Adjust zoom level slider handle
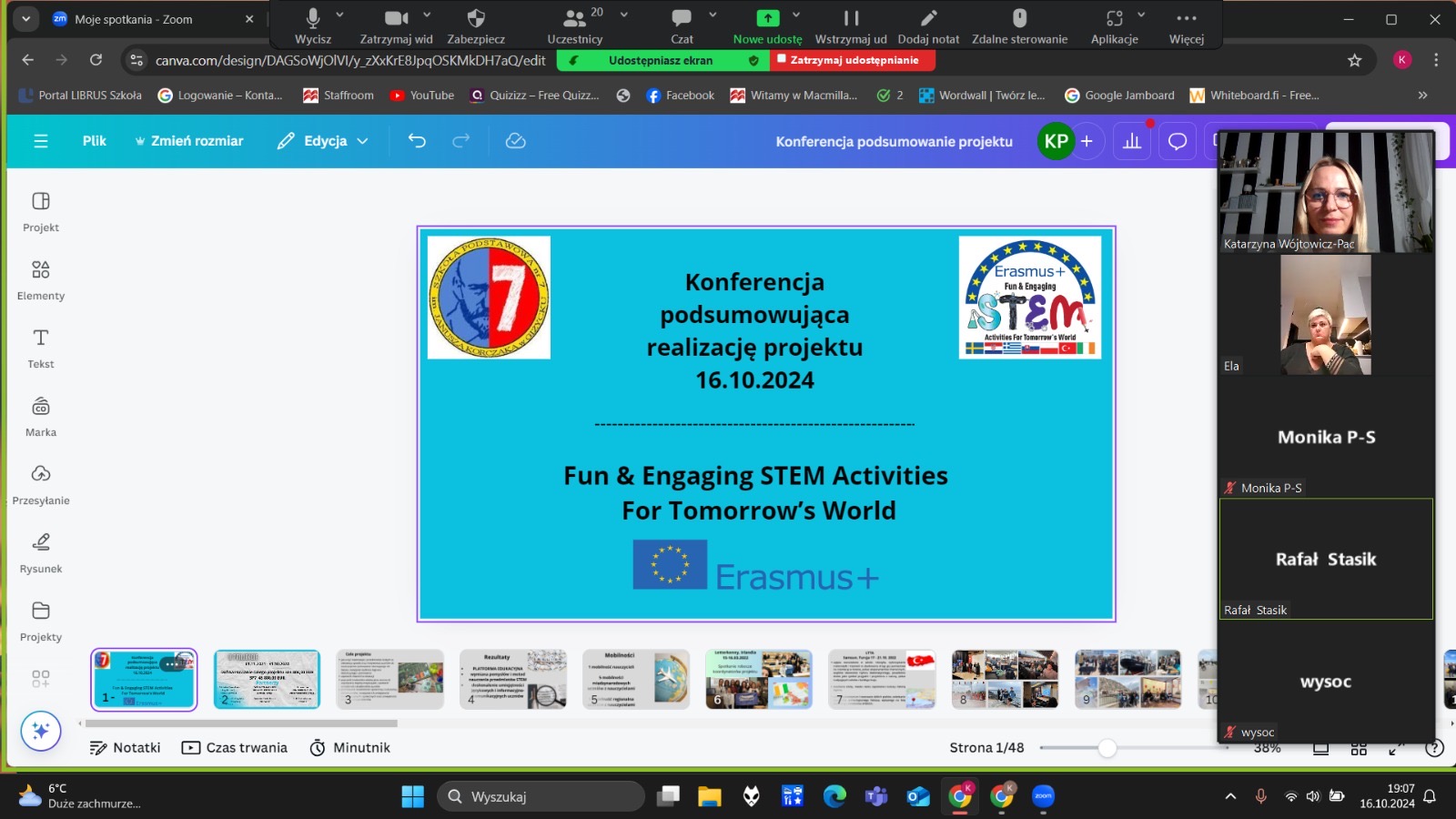This screenshot has width=1456, height=819. [1107, 748]
